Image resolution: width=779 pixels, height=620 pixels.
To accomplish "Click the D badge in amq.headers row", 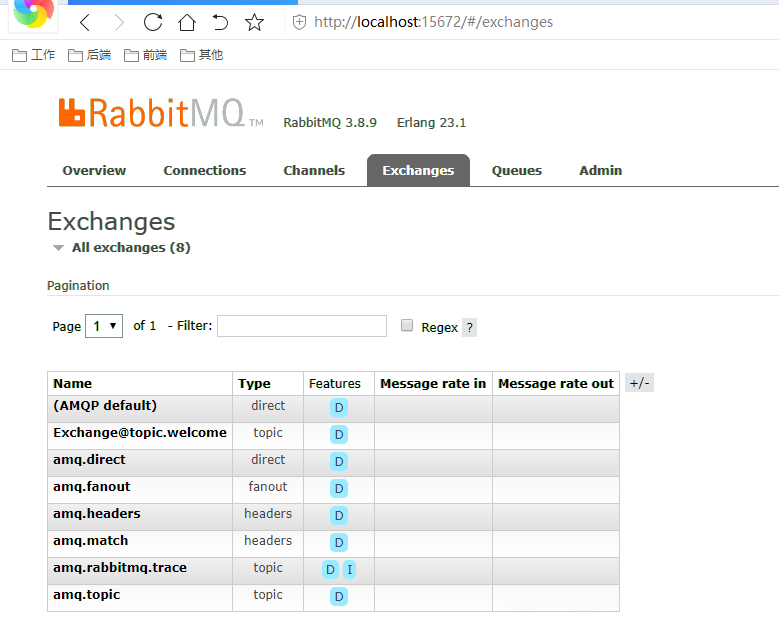I will (339, 516).
